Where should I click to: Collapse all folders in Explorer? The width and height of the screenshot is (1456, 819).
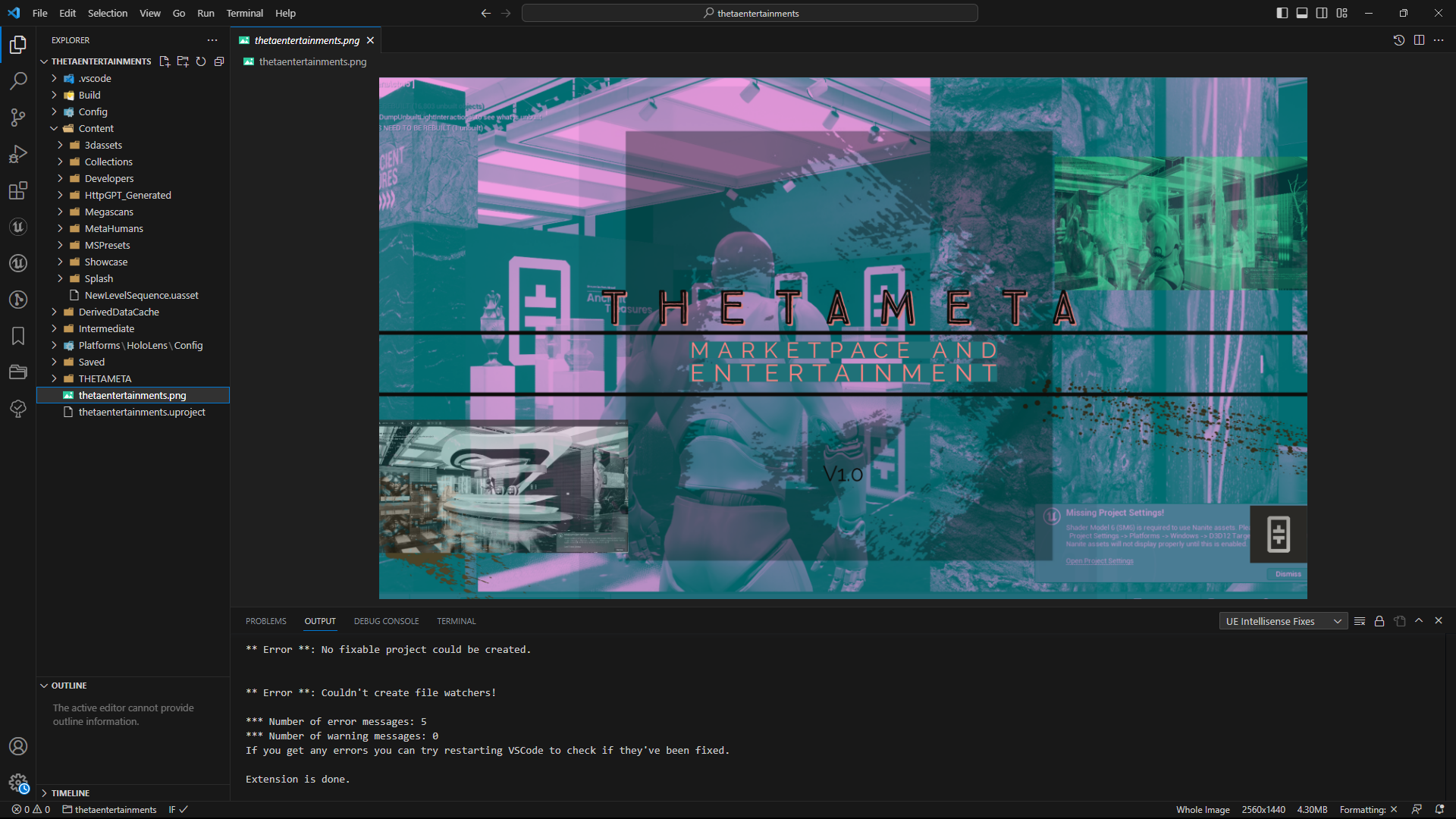pos(219,61)
